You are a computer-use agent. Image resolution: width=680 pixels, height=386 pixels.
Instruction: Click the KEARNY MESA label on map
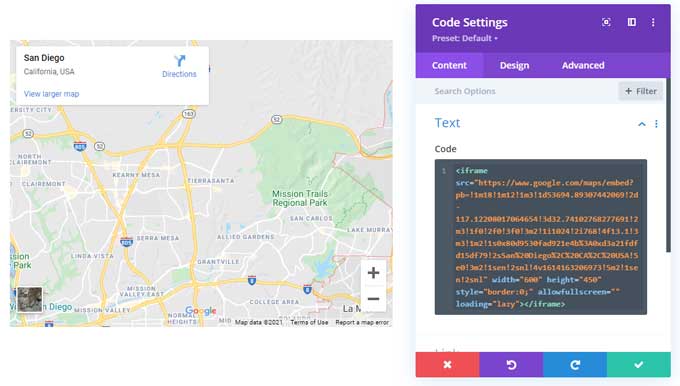tap(136, 175)
